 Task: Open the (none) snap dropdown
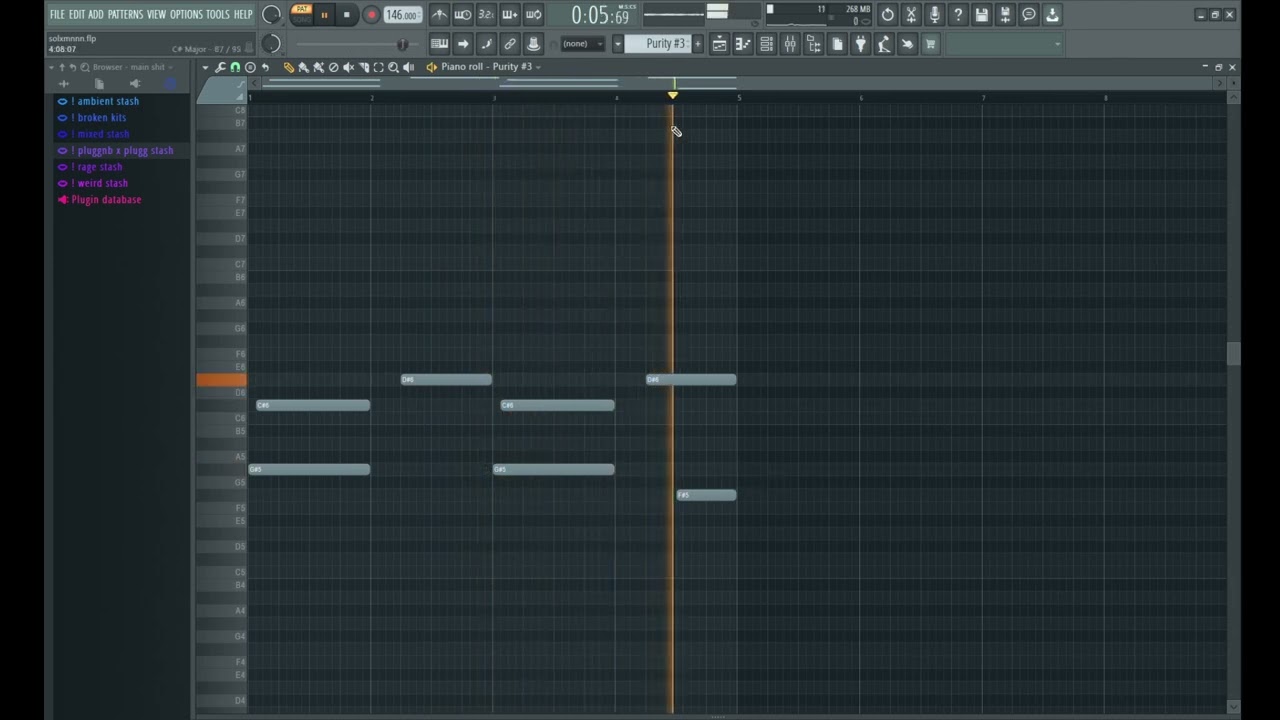click(582, 44)
